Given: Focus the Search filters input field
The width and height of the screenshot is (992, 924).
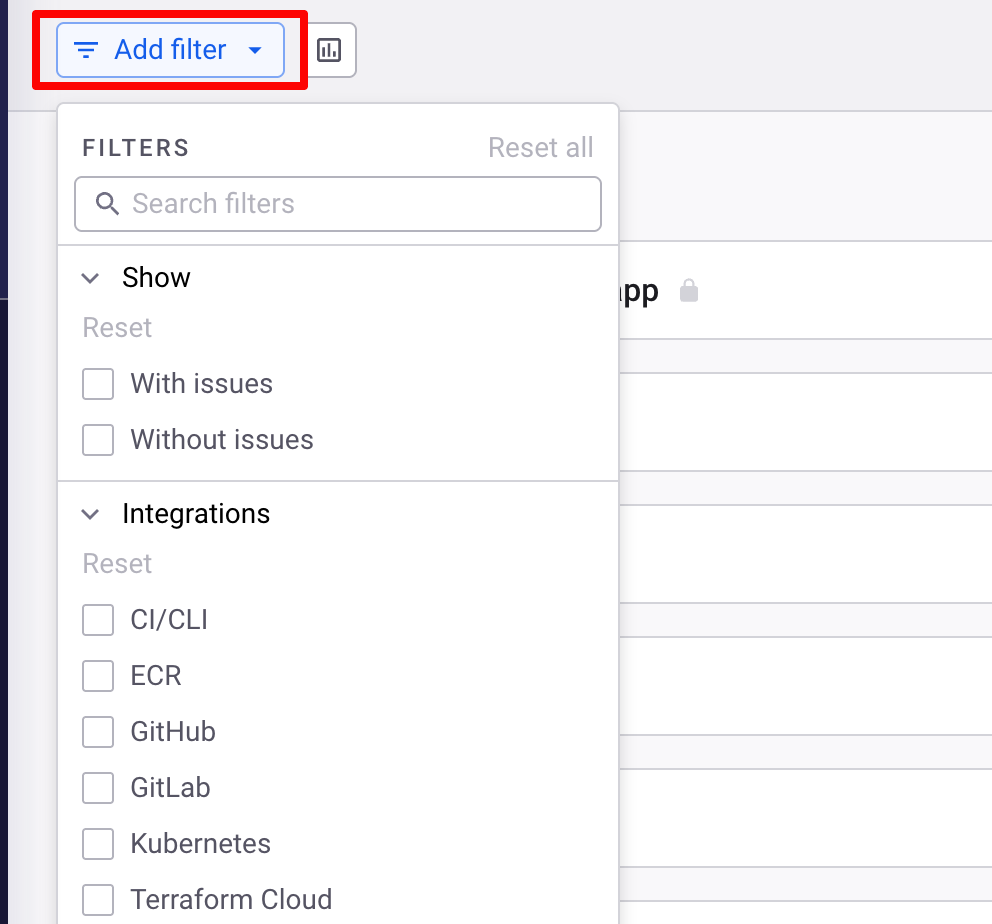Looking at the screenshot, I should pos(338,204).
